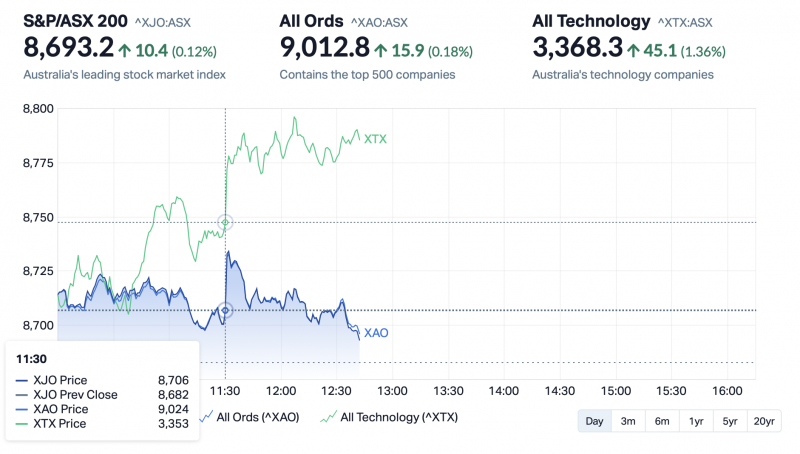Select the 20yr time range
This screenshot has width=800, height=454.
764,421
